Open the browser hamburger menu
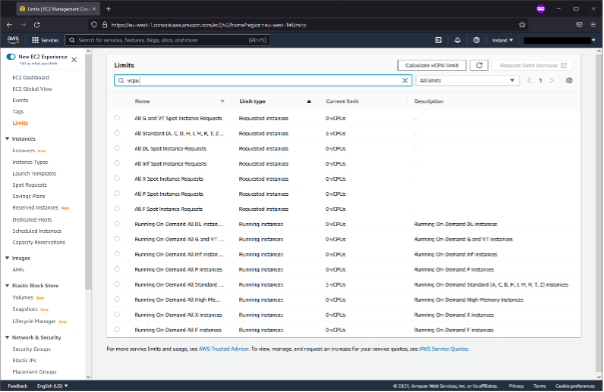Image resolution: width=604 pixels, height=392 pixels. point(593,25)
